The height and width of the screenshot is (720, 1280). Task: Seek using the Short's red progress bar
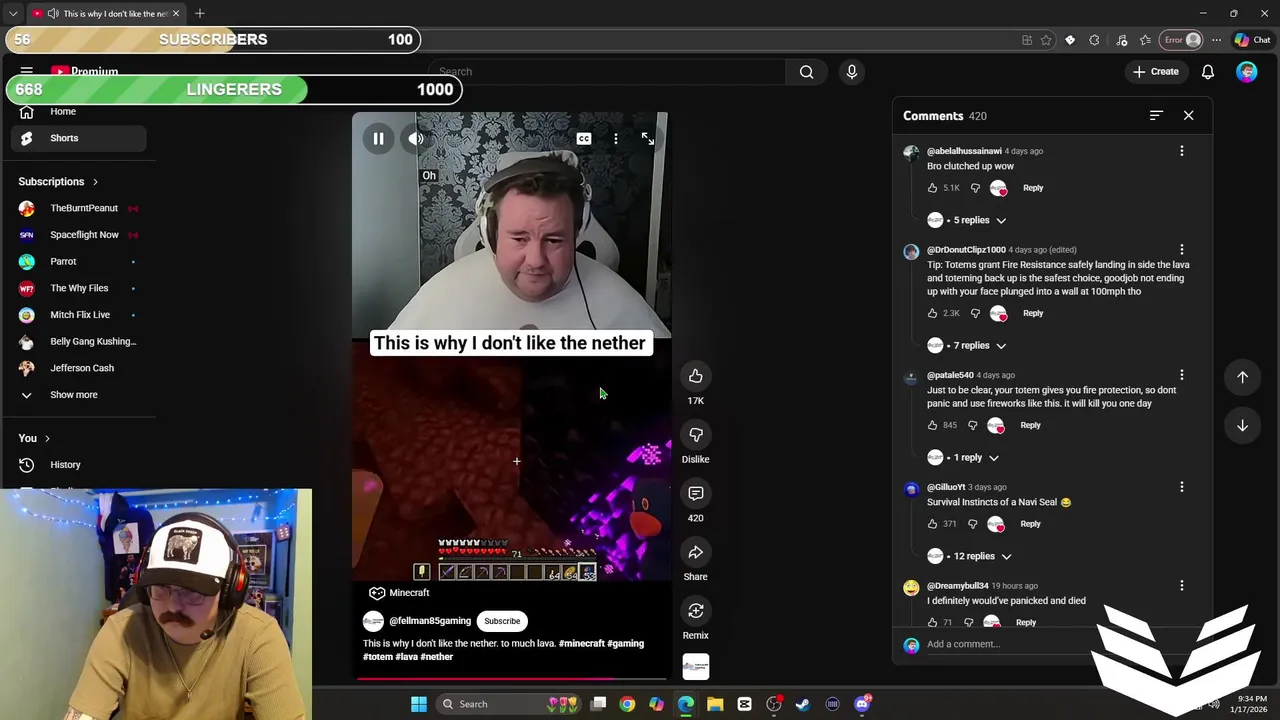click(x=511, y=678)
